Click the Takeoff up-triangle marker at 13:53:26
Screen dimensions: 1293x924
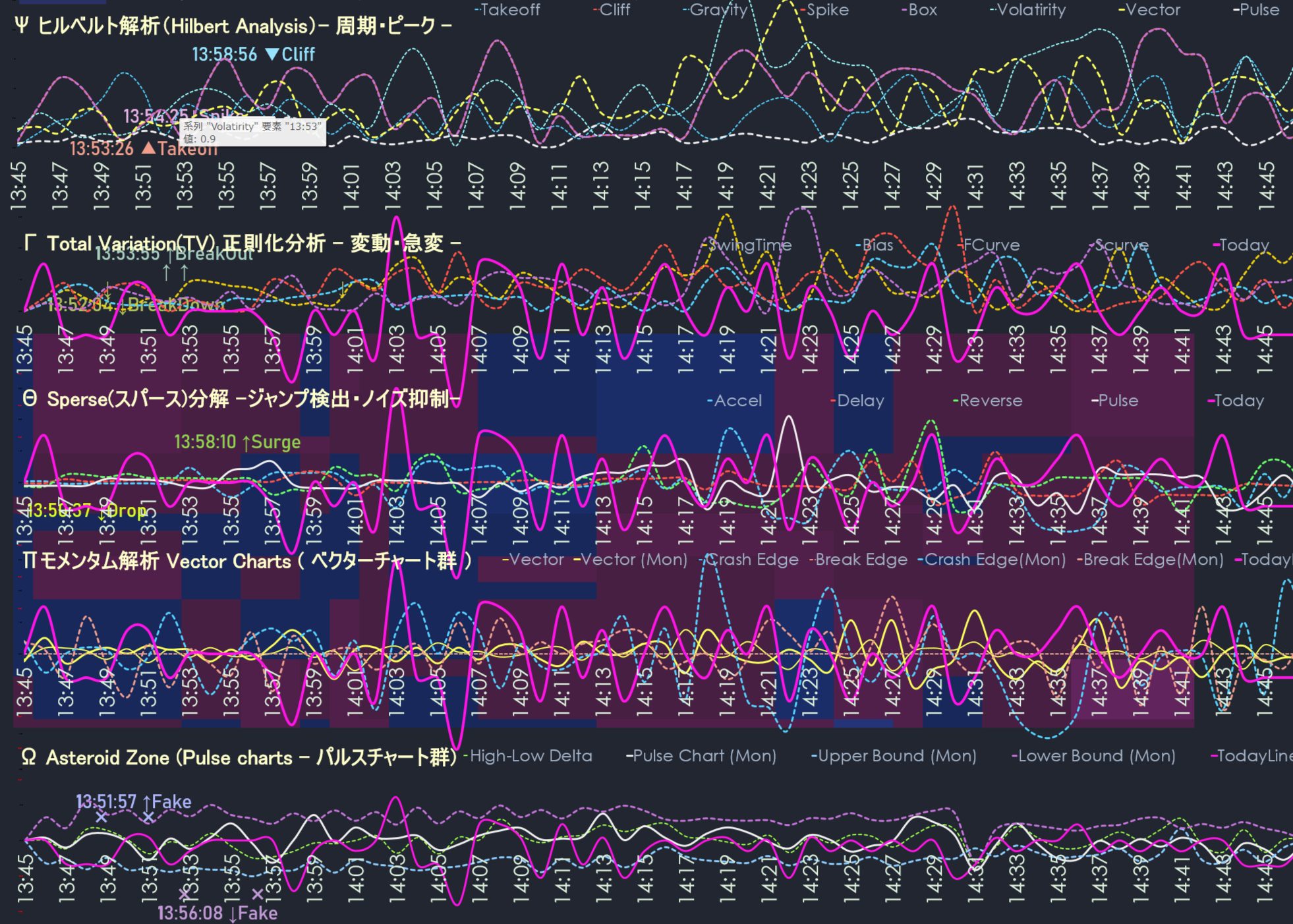coord(148,148)
